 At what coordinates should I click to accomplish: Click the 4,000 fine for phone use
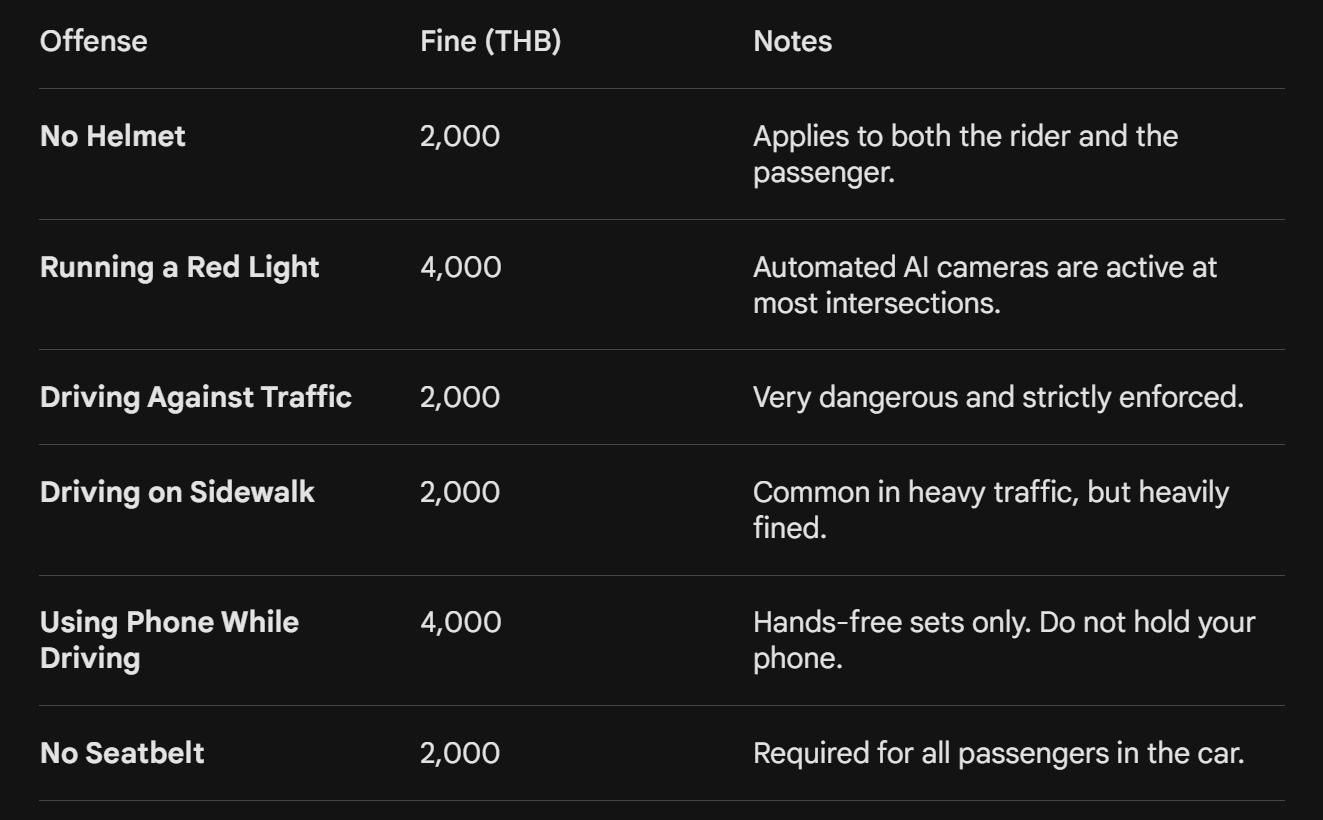(x=460, y=622)
